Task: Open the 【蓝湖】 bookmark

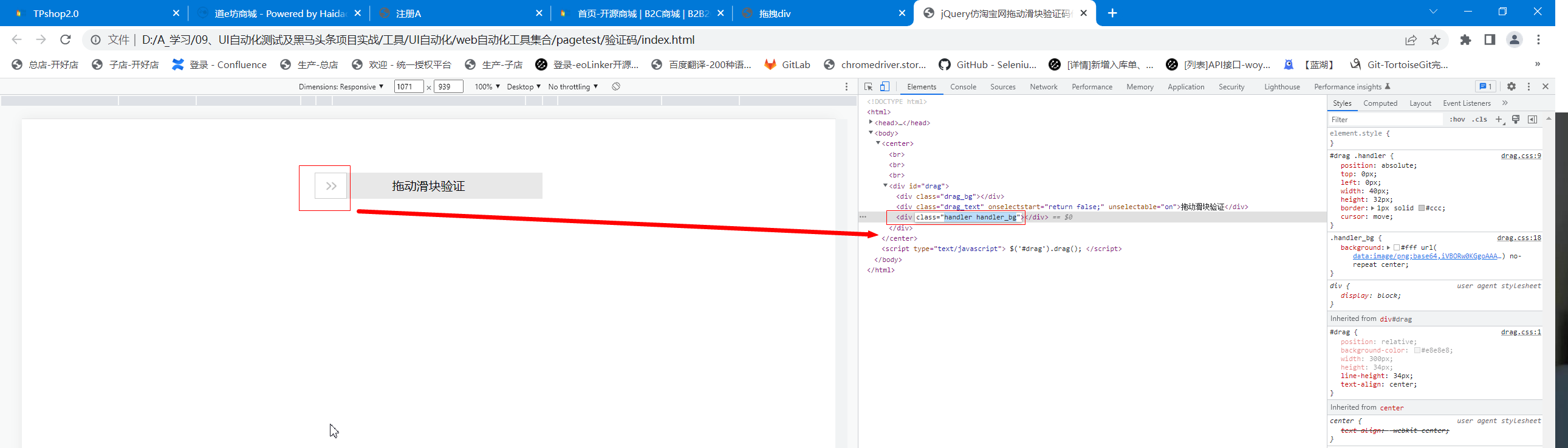Action: (1310, 64)
